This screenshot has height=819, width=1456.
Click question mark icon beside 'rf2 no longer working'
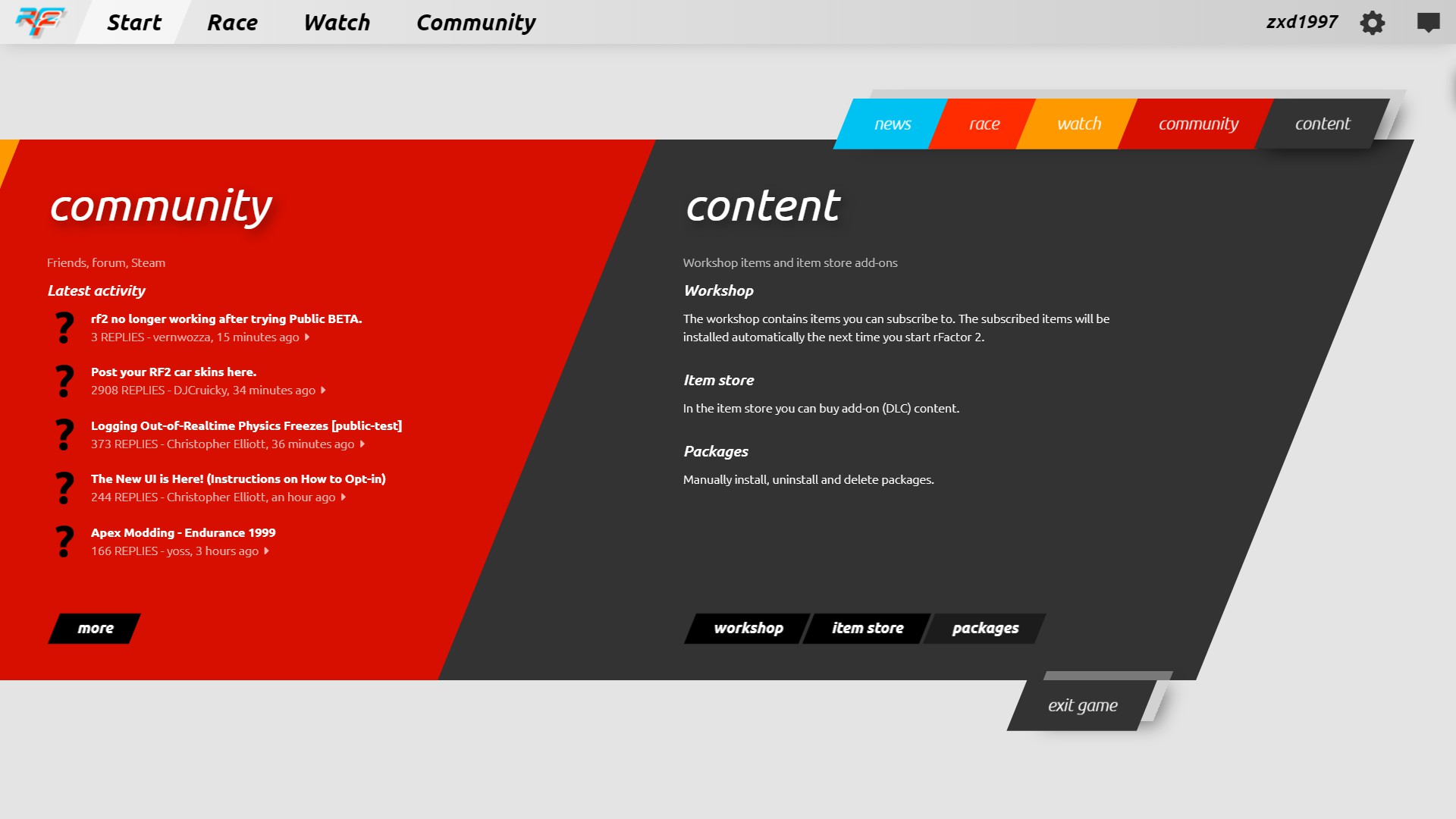(x=65, y=328)
